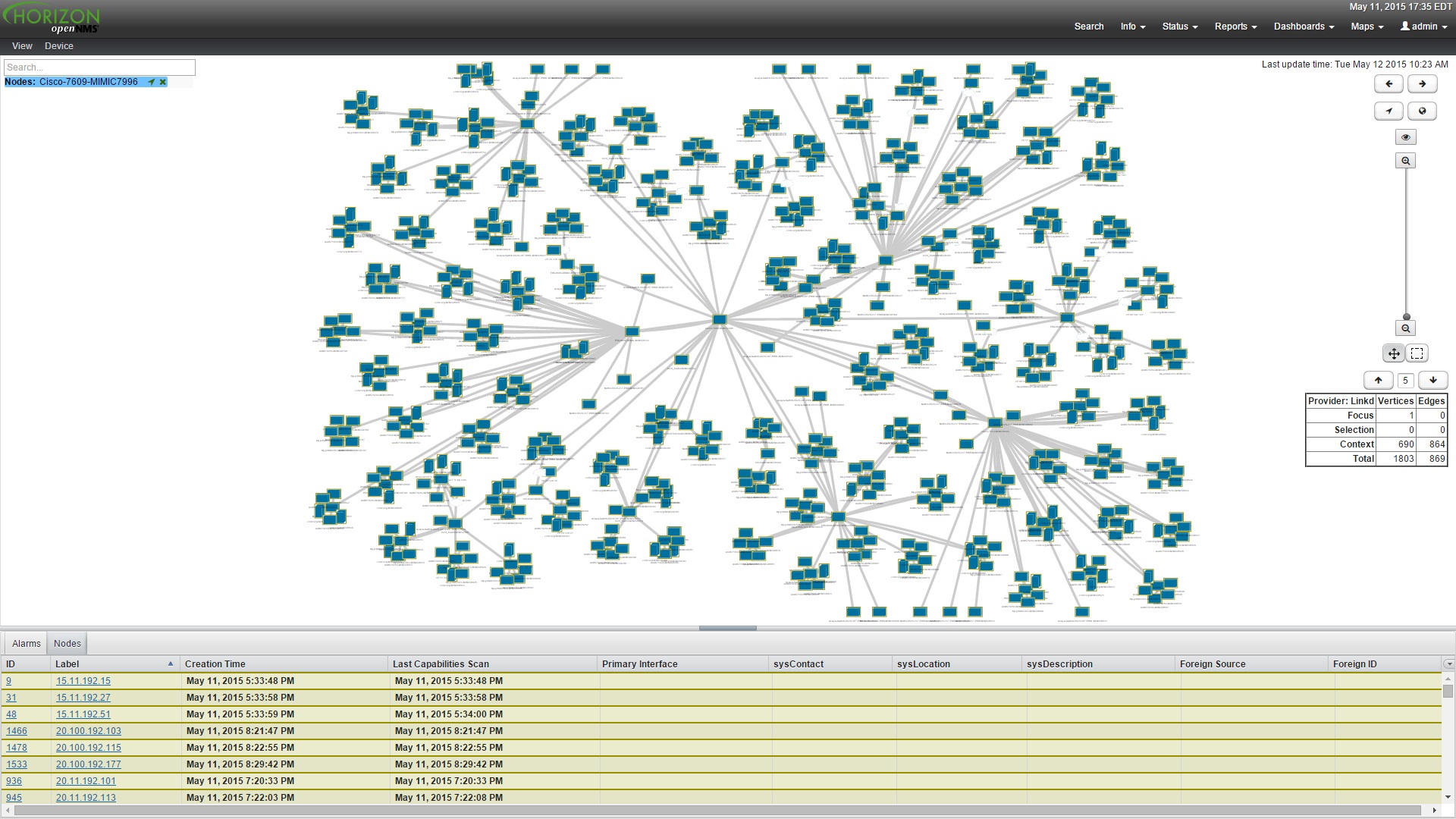The width and height of the screenshot is (1456, 819).
Task: Remove Cisco-7609-MIMIC7996 from focus with green X
Action: click(162, 82)
